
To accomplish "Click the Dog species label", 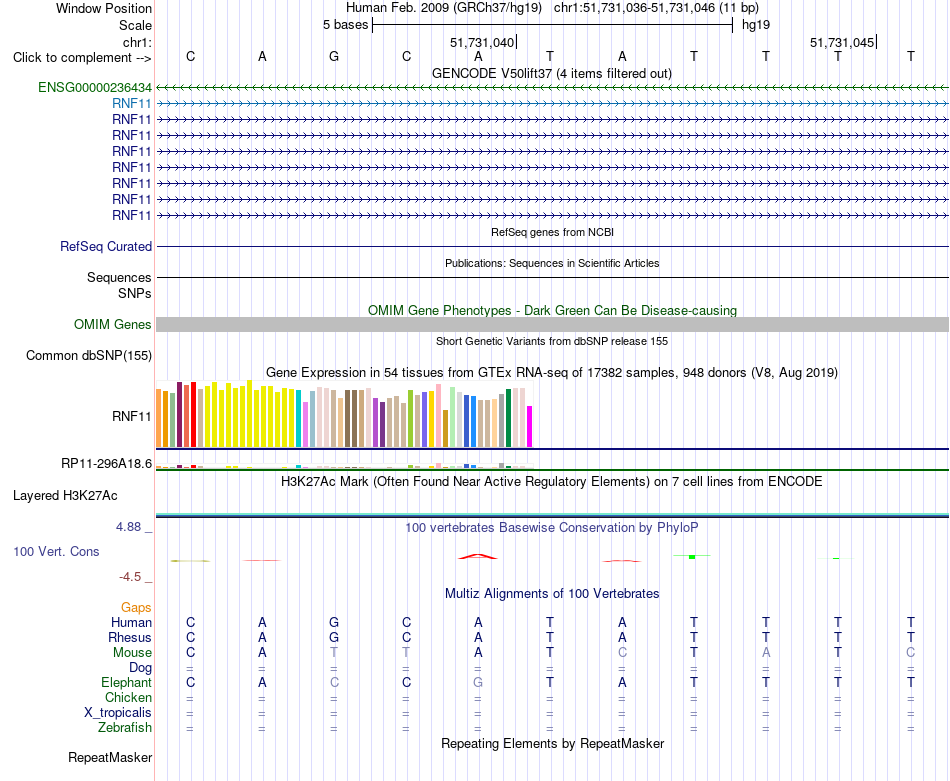I will [140, 668].
